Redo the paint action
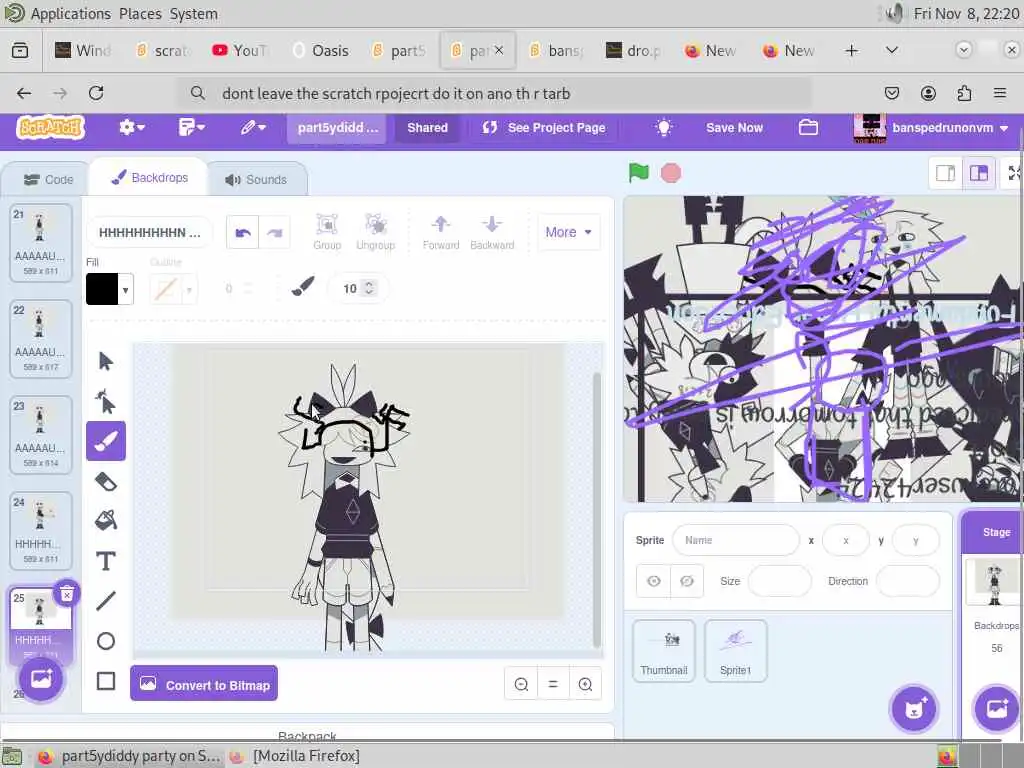The image size is (1024, 768). 275,232
